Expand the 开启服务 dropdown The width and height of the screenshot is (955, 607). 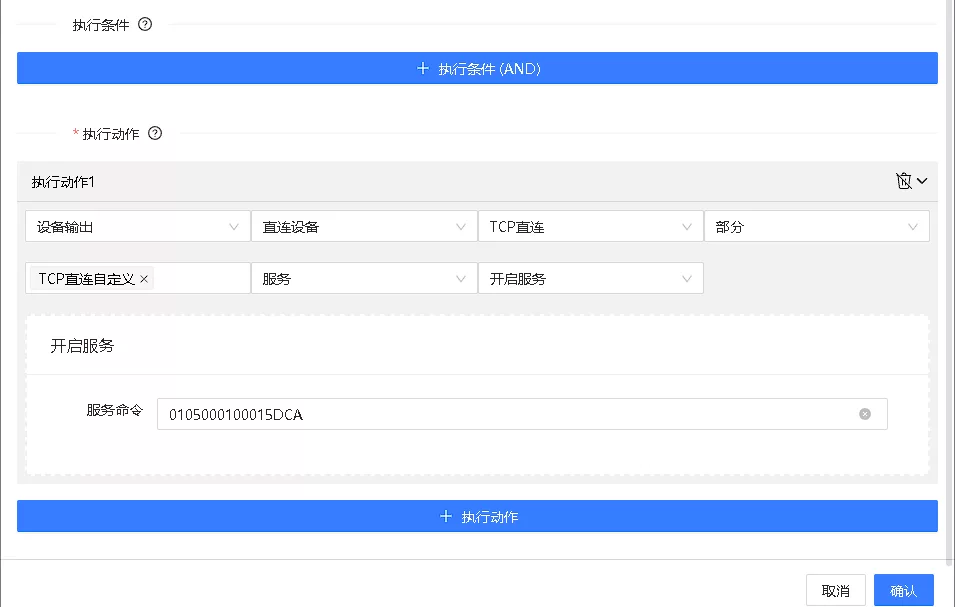click(x=590, y=279)
